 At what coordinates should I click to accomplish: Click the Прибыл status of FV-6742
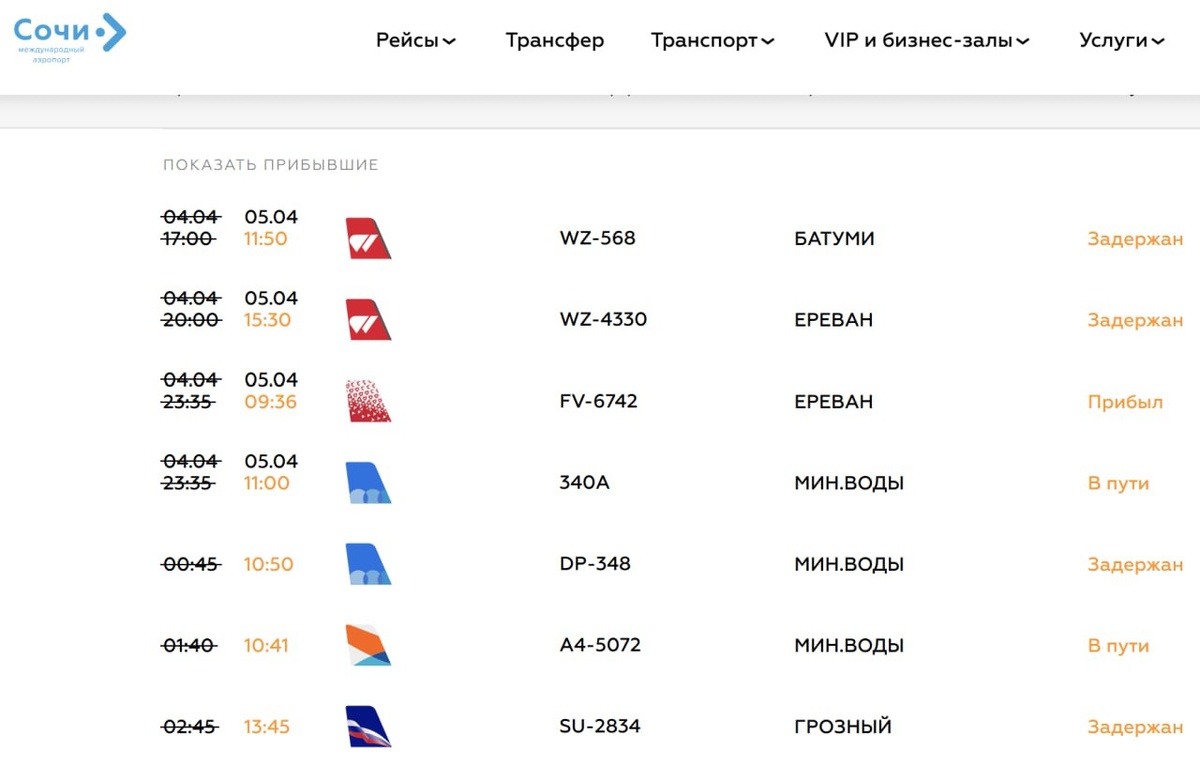(1125, 402)
